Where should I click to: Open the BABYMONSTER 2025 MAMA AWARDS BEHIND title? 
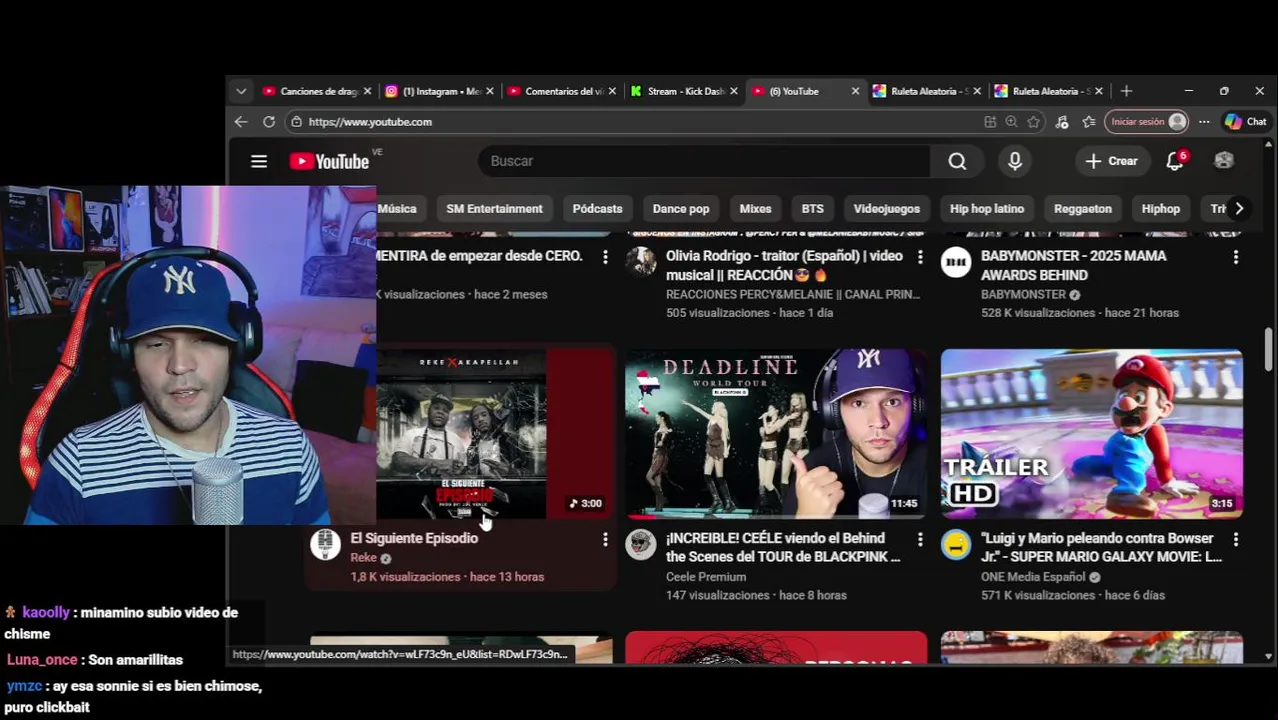click(1074, 265)
